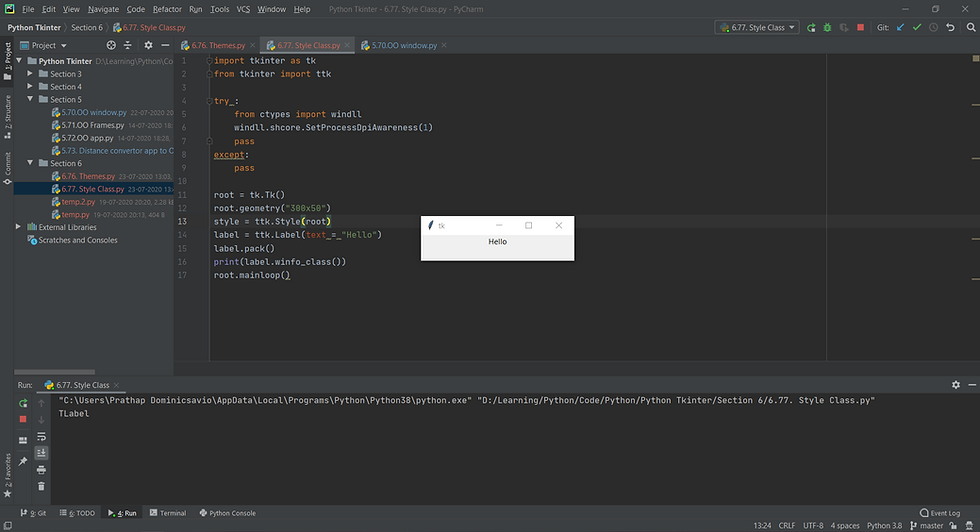Open the 9: Git tool window

click(33, 513)
